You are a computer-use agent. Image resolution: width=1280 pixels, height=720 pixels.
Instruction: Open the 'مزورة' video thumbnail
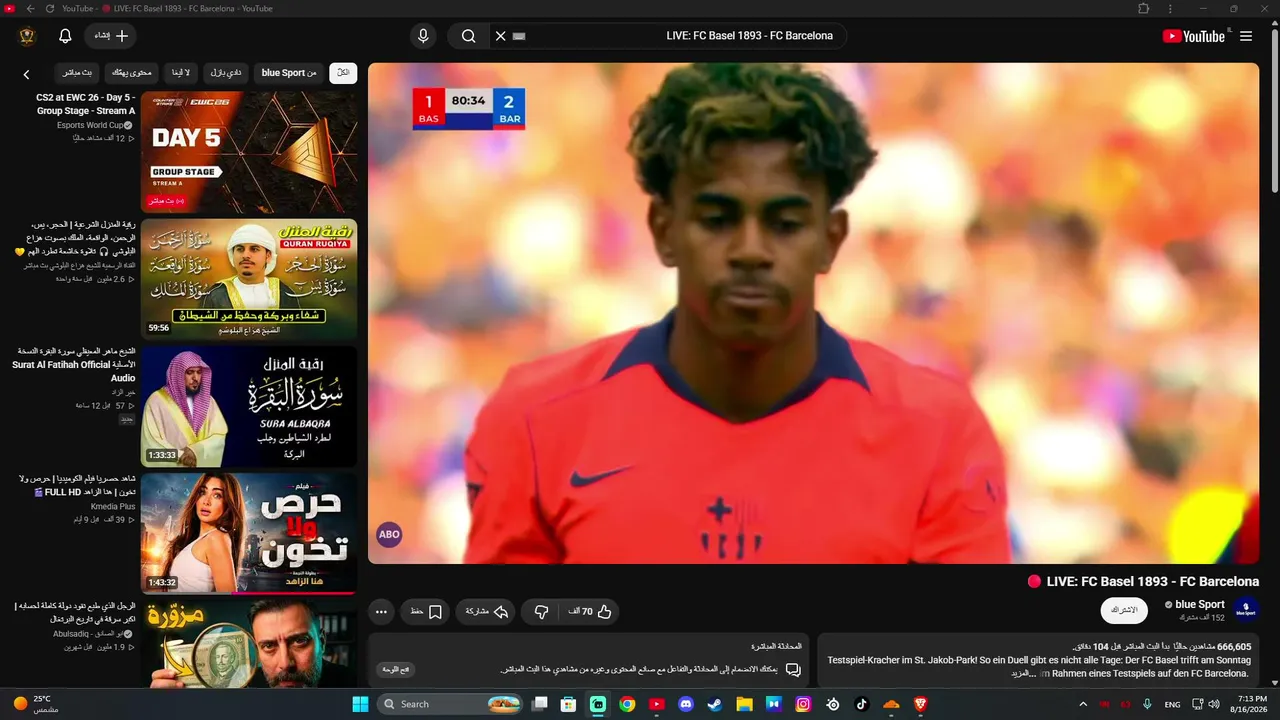point(249,644)
